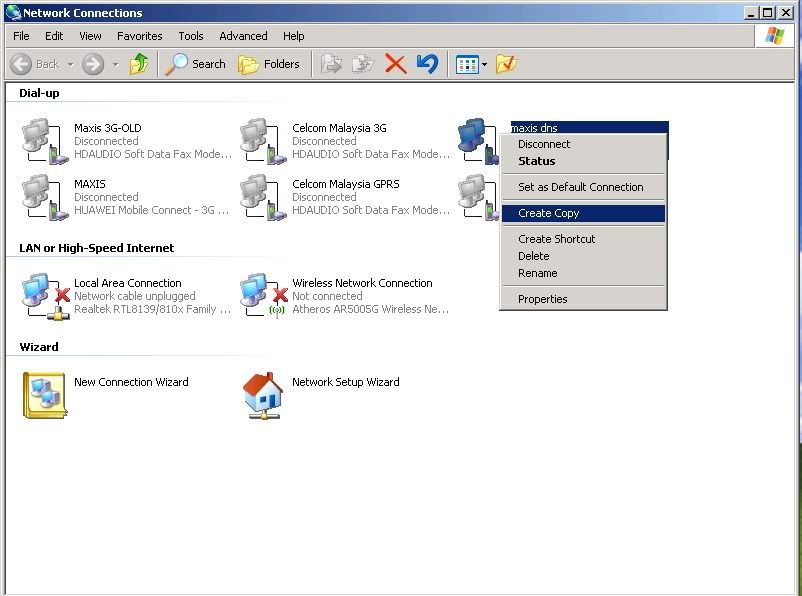Image resolution: width=802 pixels, height=596 pixels.
Task: Click the Network Setup Wizard label
Action: [346, 382]
